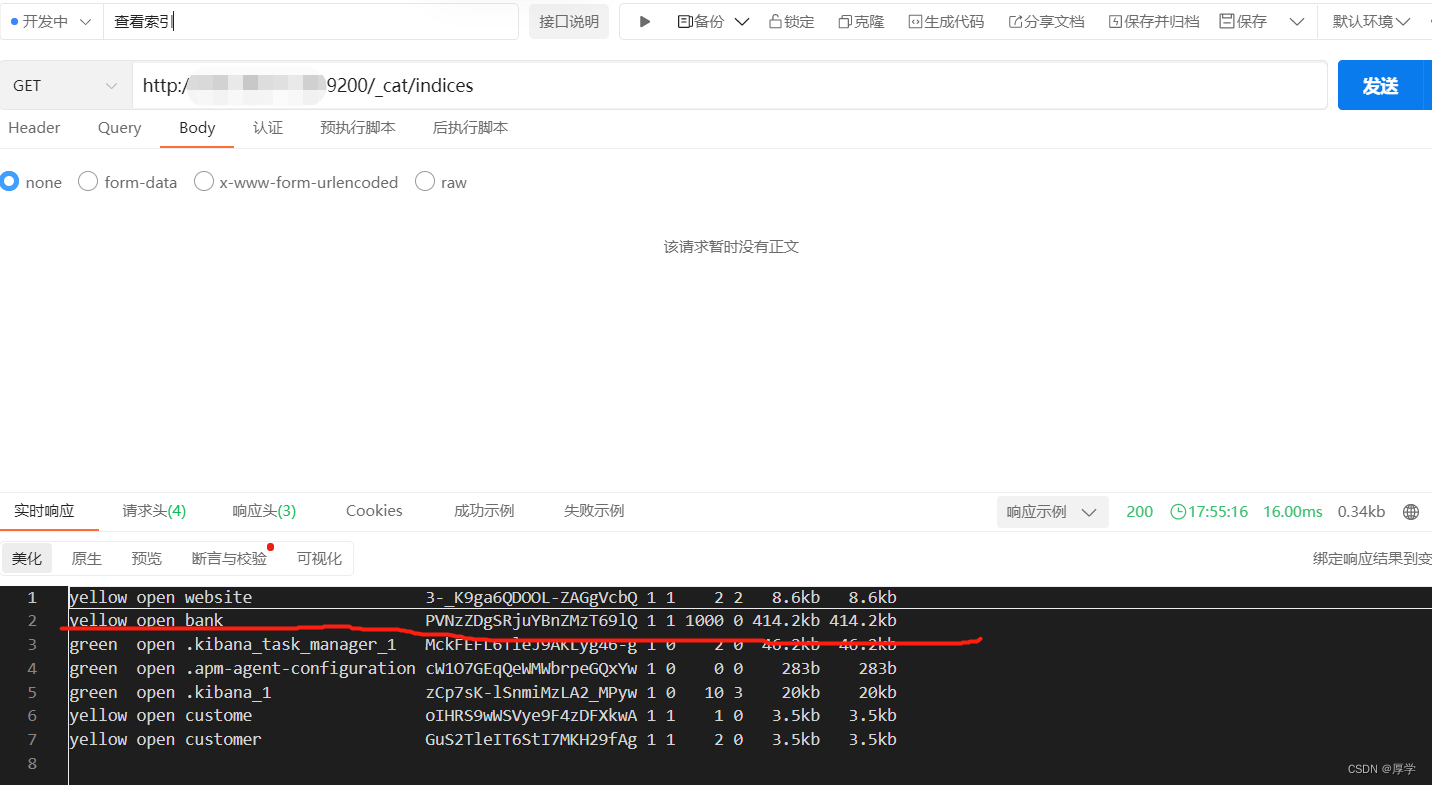The height and width of the screenshot is (785, 1432).
Task: Select the form-data radio option
Action: pyautogui.click(x=88, y=182)
